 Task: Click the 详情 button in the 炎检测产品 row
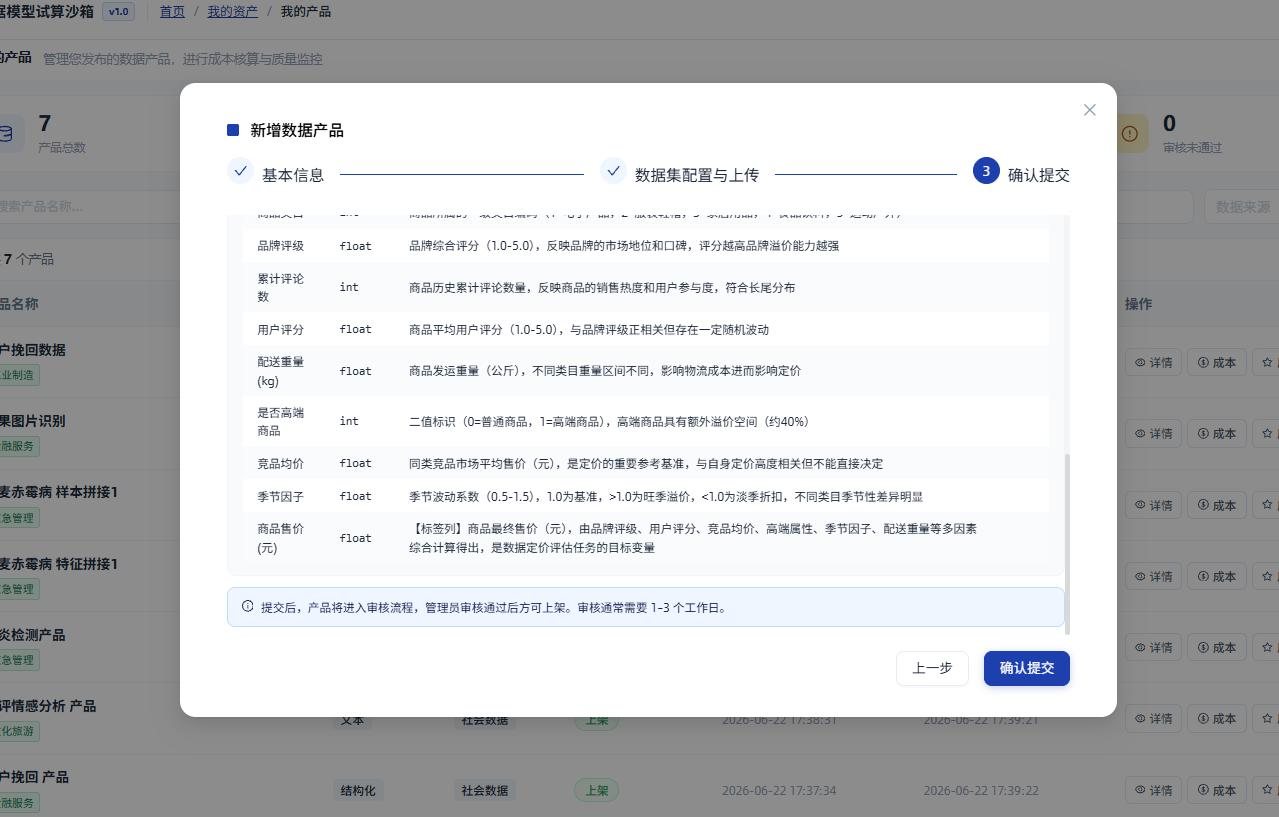1153,647
